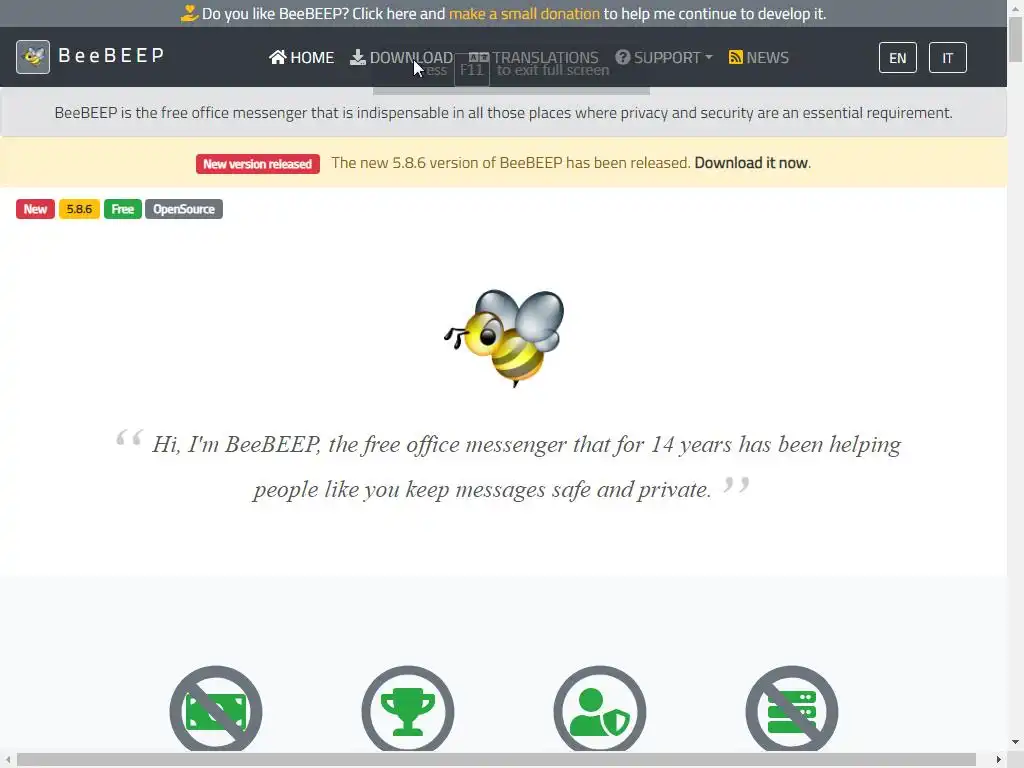The height and width of the screenshot is (768, 1024).
Task: Open the HOME navigation item
Action: (301, 57)
